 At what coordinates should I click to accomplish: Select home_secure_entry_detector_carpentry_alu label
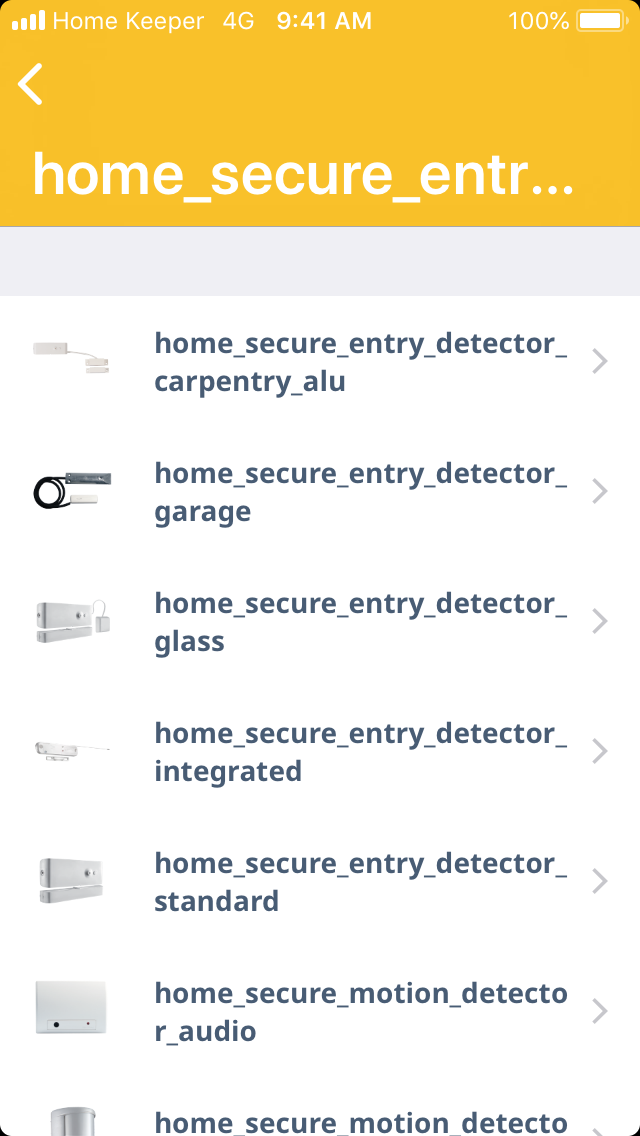(360, 362)
